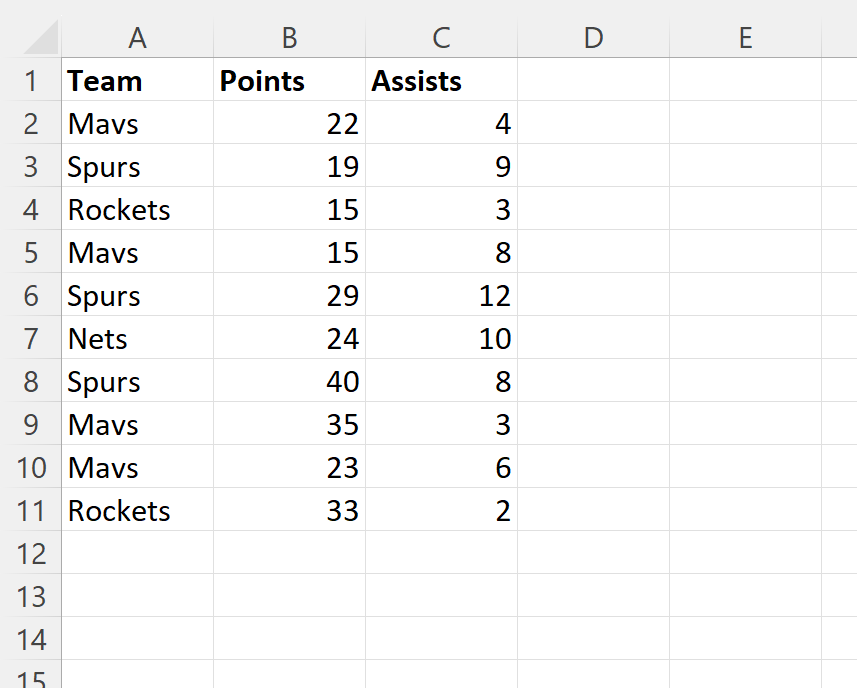Viewport: 857px width, 688px height.
Task: Click the Points header cell
Action: [x=290, y=80]
